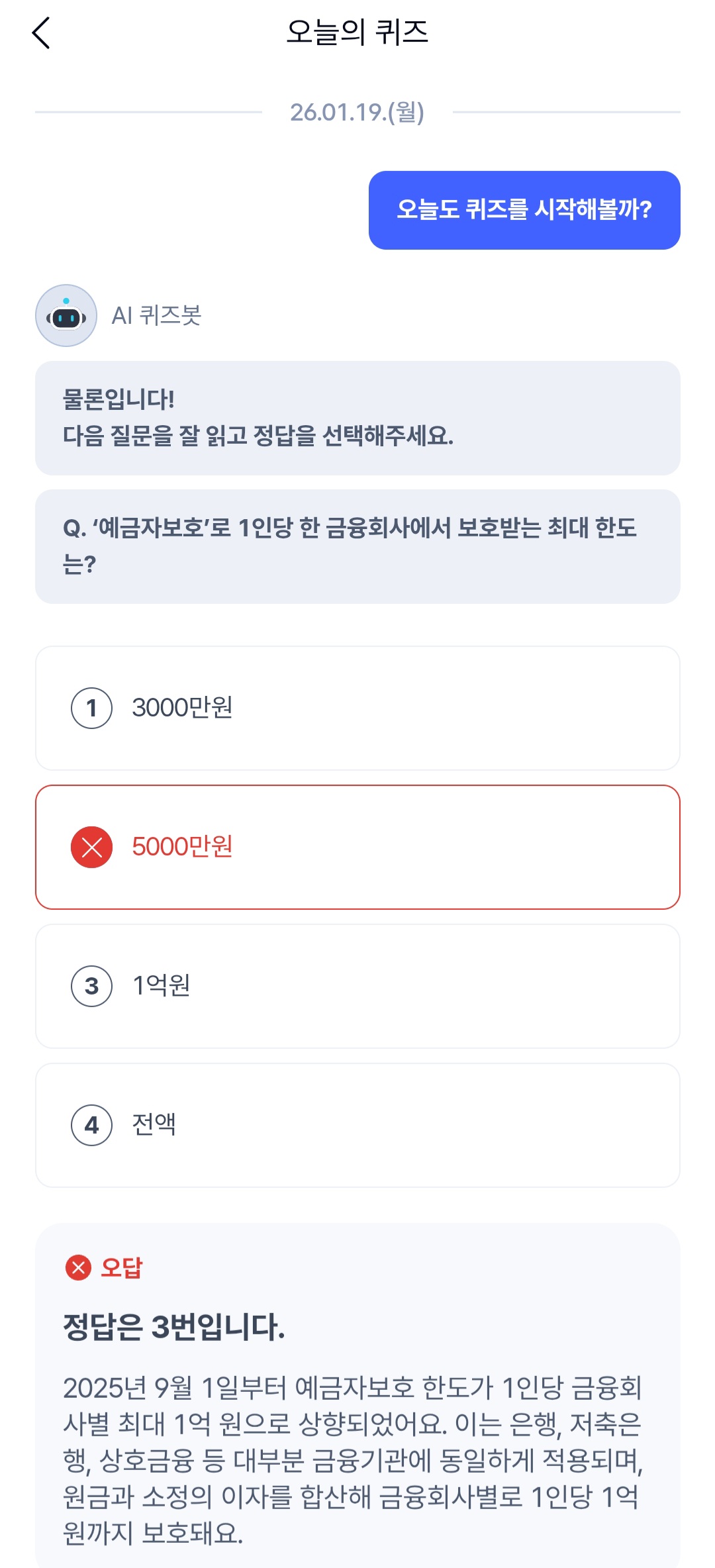Click the 물론입니다! bot message bubble
The image size is (715, 1568).
[358, 418]
